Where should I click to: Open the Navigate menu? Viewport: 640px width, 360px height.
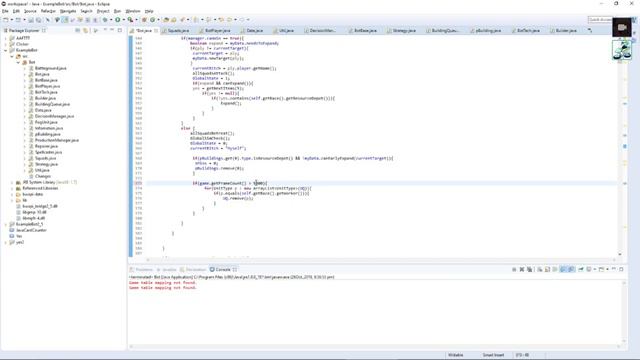pyautogui.click(x=68, y=11)
